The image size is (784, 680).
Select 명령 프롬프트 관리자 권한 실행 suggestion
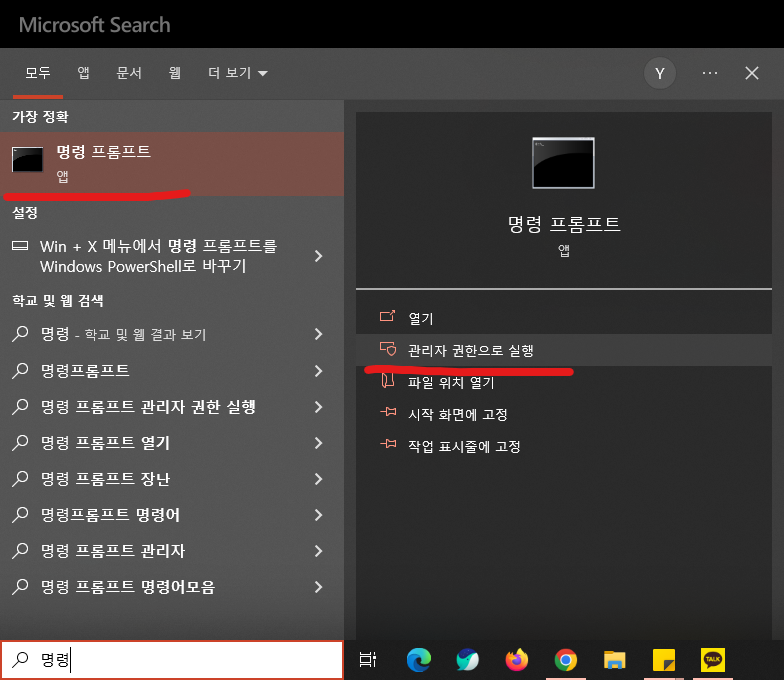(172, 406)
